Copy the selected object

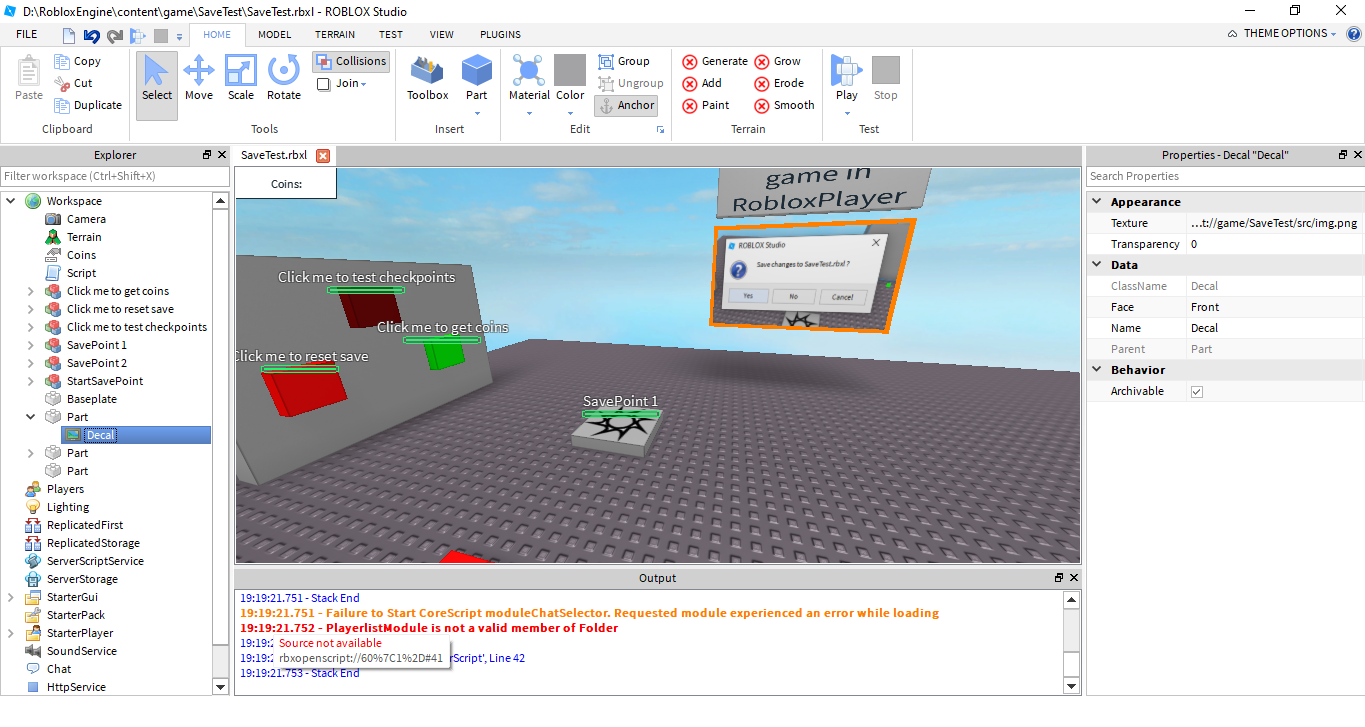point(77,61)
